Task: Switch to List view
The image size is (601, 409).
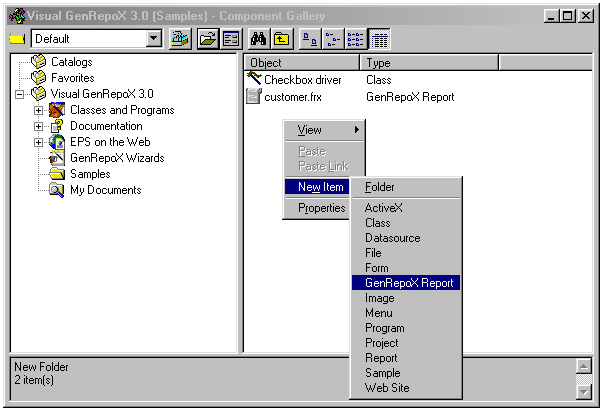Action: pos(357,39)
